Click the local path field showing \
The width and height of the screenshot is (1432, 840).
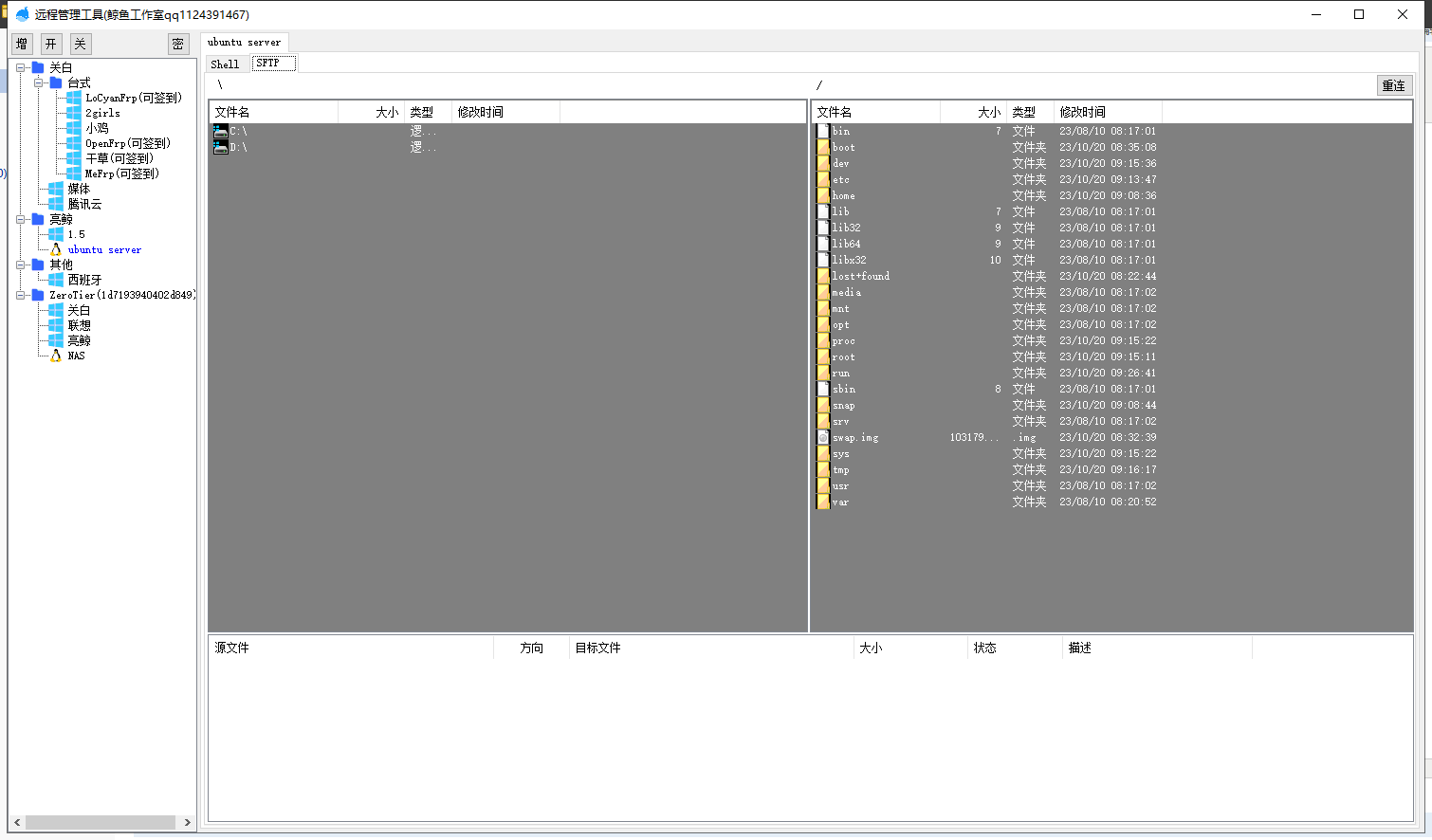(x=507, y=85)
